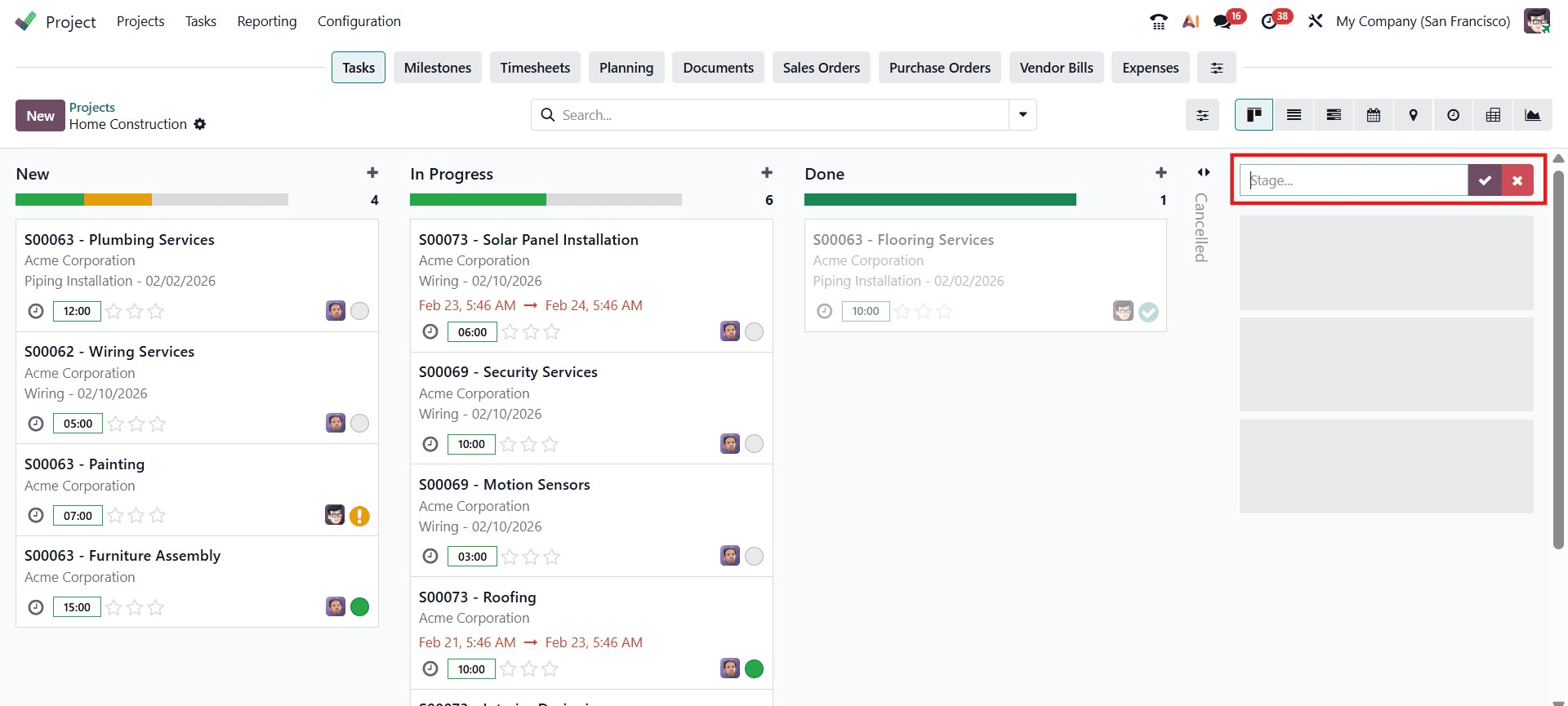Image resolution: width=1568 pixels, height=706 pixels.
Task: Open the AI assistant icon
Action: coord(1191,21)
